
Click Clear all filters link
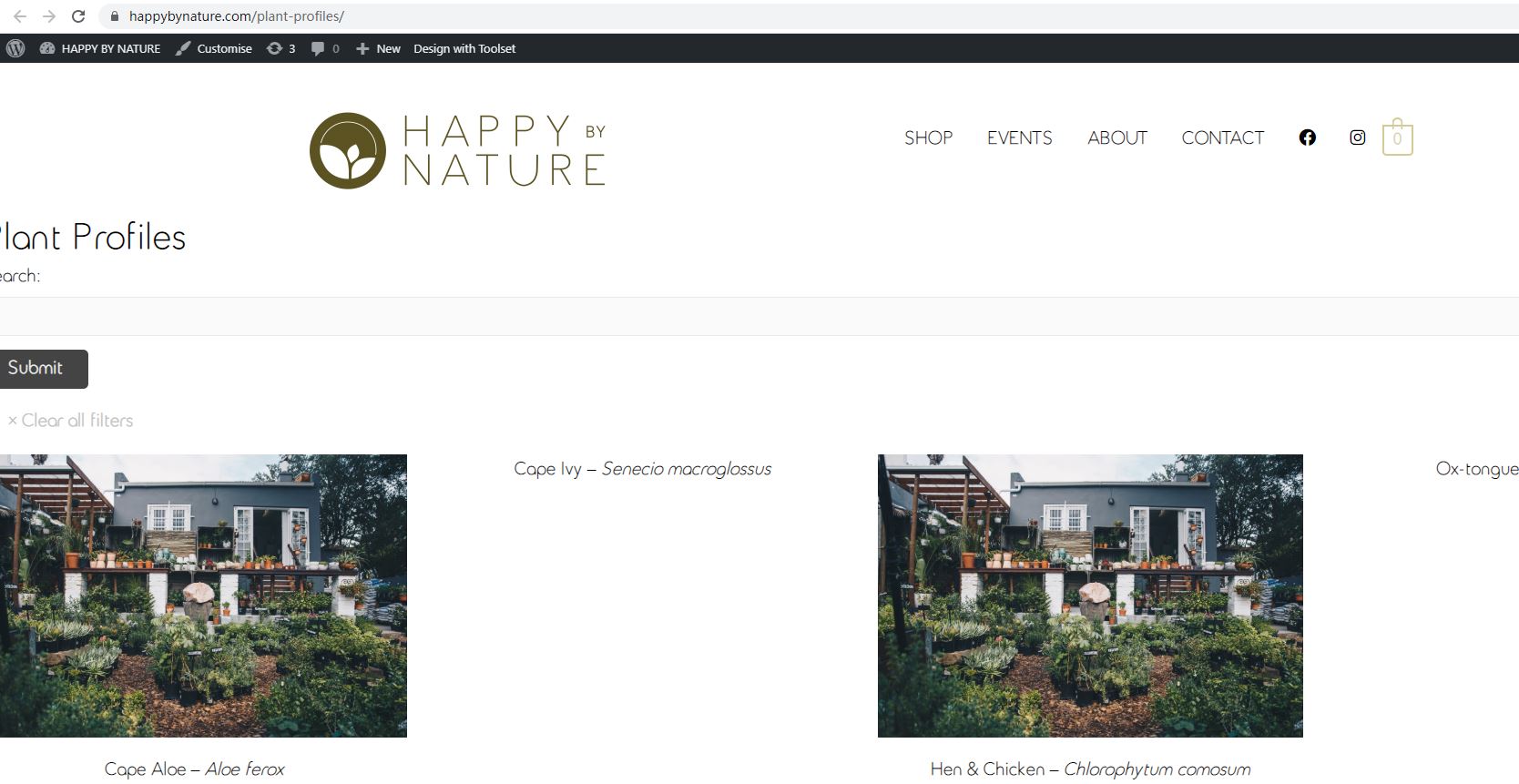(x=71, y=421)
